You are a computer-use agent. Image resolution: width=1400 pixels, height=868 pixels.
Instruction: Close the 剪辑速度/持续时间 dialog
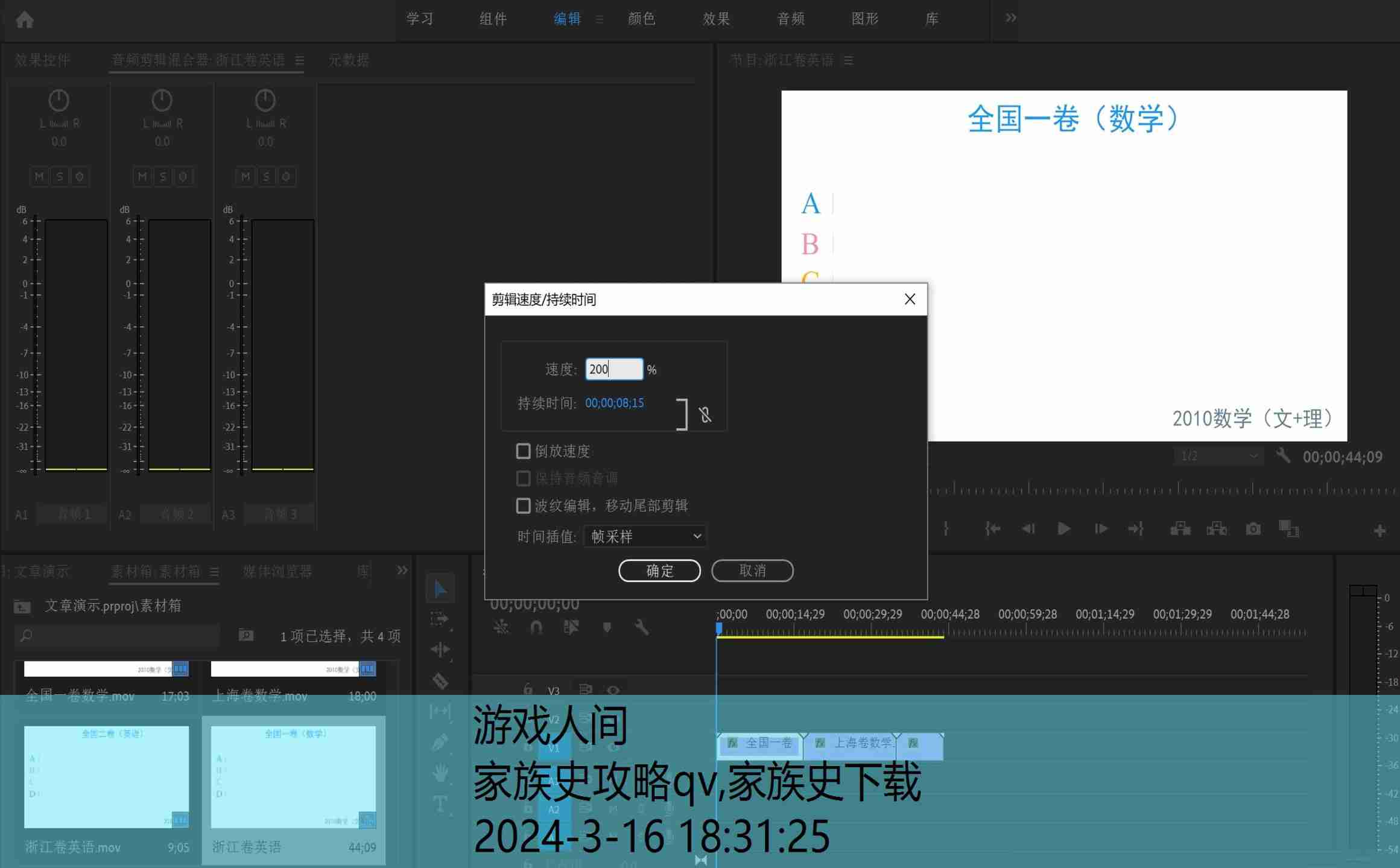pyautogui.click(x=910, y=299)
